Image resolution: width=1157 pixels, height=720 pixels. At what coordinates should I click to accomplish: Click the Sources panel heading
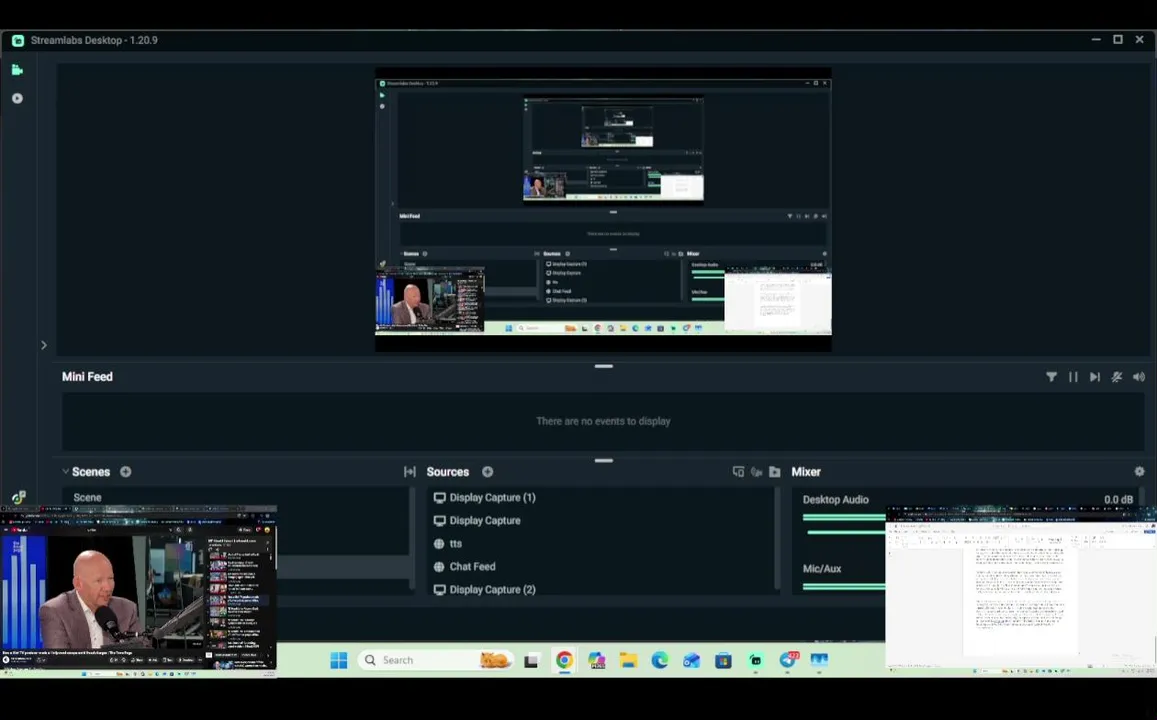point(447,471)
